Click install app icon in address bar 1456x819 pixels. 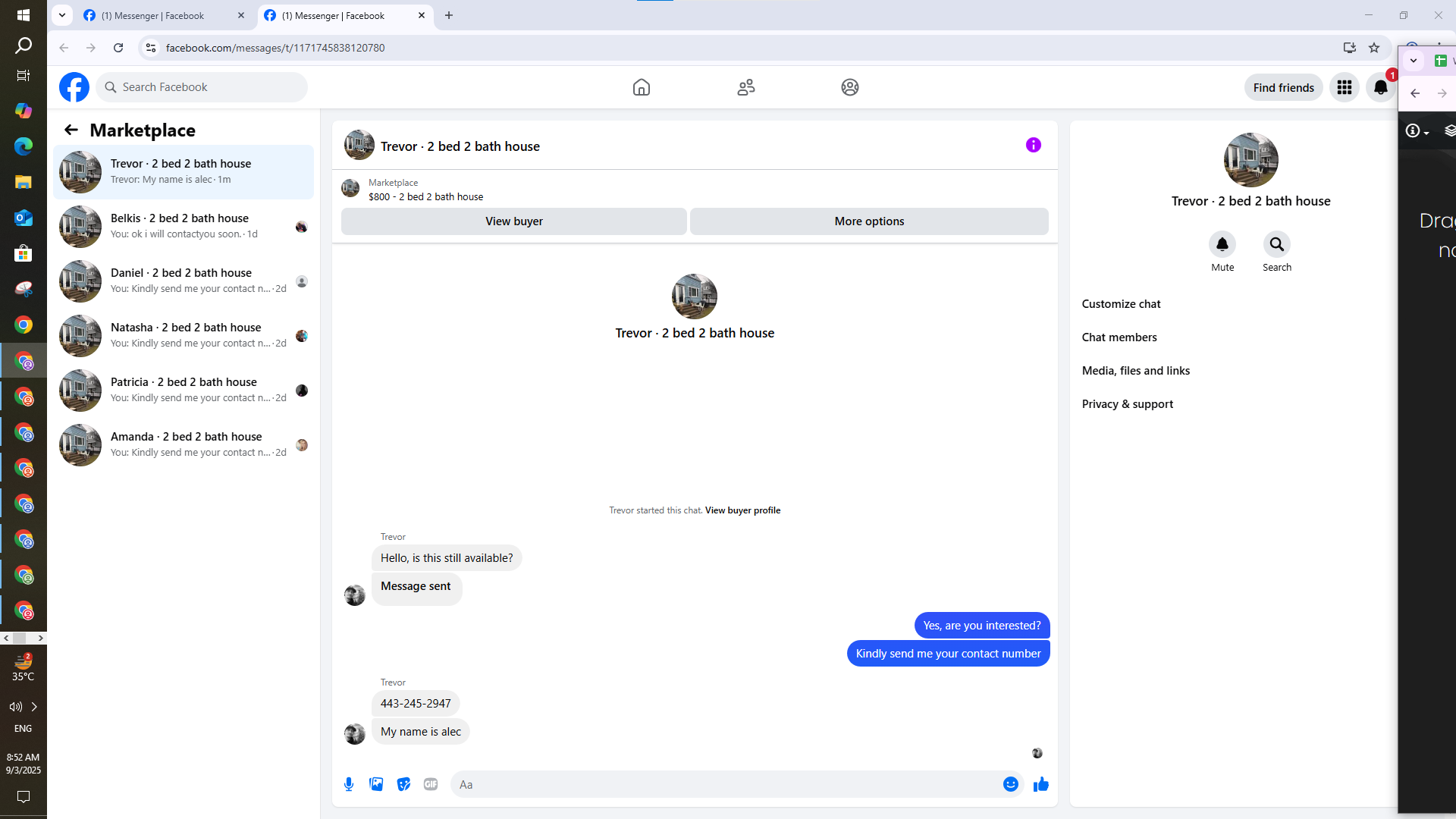pyautogui.click(x=1349, y=48)
